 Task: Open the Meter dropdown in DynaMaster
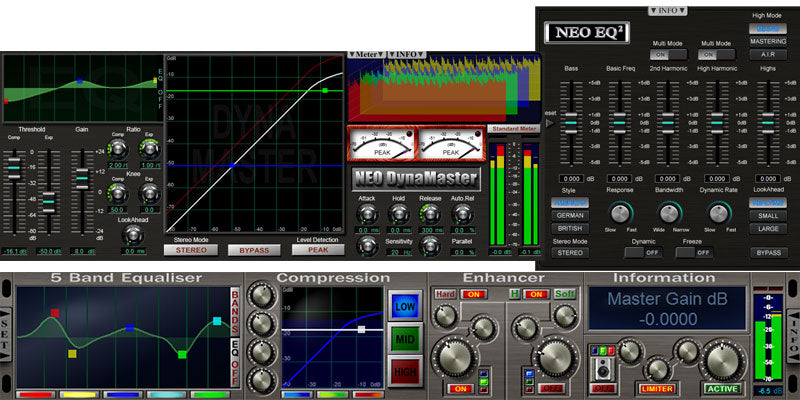point(366,54)
